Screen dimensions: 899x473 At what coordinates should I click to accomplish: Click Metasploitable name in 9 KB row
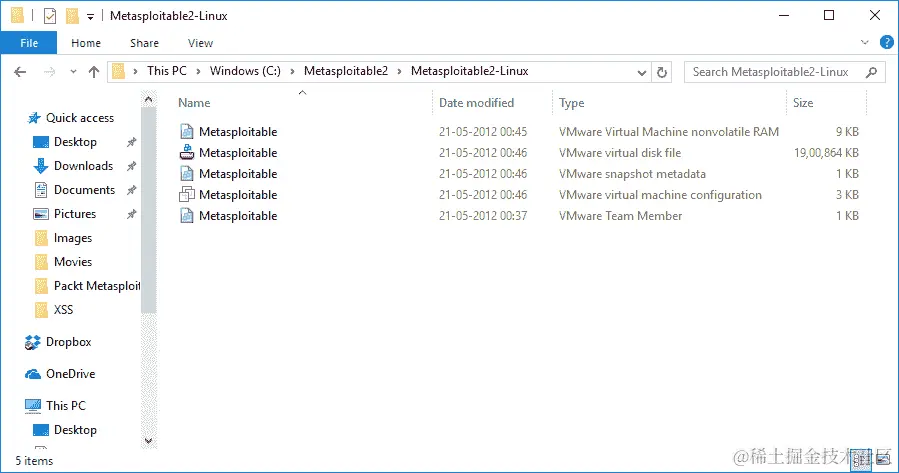point(238,132)
